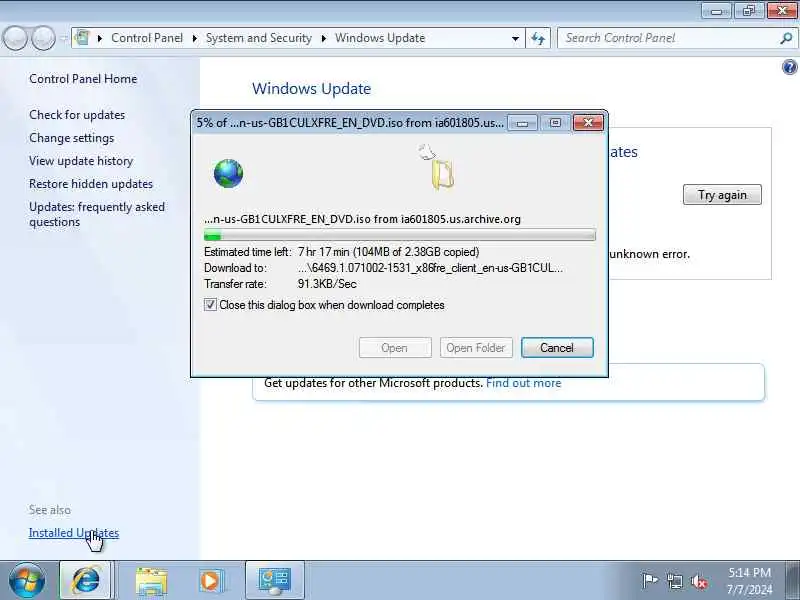Click the Try again button
The width and height of the screenshot is (800, 600).
point(722,195)
